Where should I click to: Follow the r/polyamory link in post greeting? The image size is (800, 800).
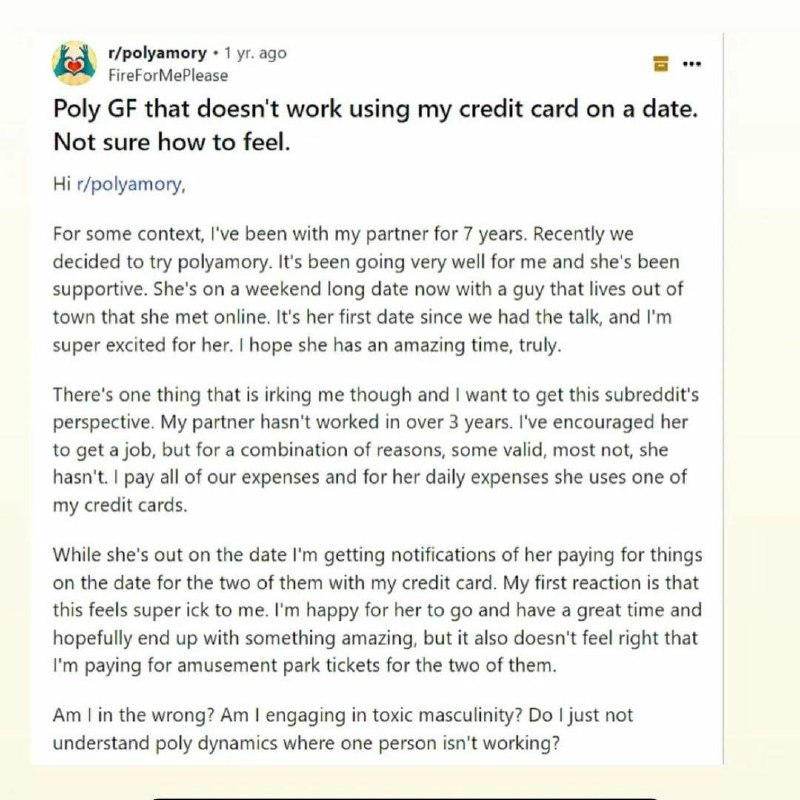click(x=131, y=184)
